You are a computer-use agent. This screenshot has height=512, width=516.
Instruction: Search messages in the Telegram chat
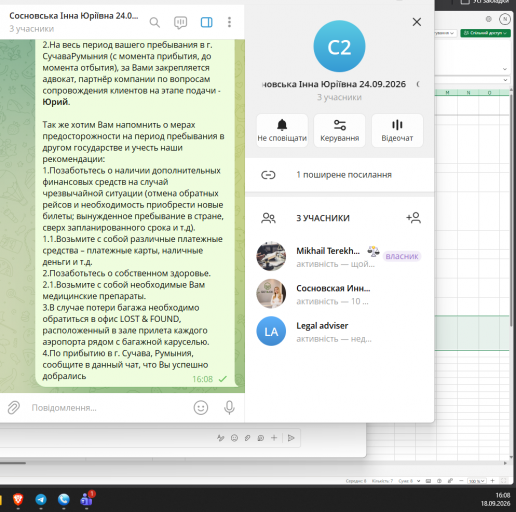(x=155, y=22)
